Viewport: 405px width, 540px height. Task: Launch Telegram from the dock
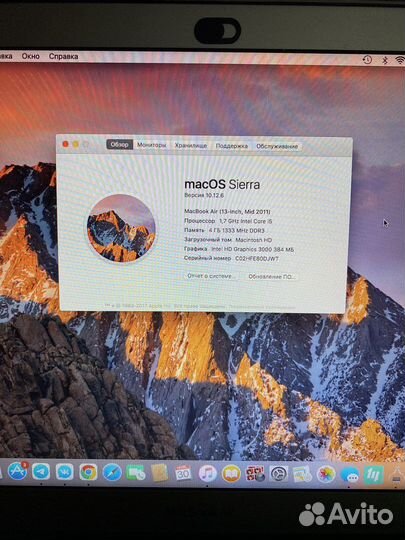tap(41, 471)
